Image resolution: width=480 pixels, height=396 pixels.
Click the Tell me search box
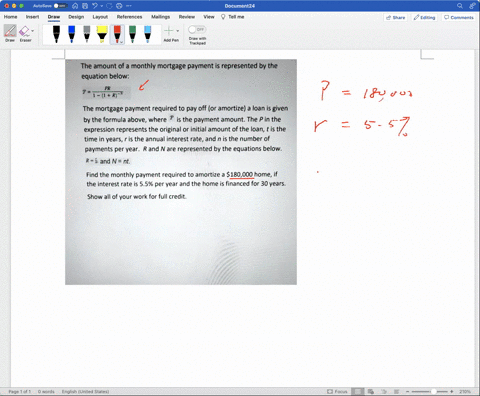[x=233, y=17]
